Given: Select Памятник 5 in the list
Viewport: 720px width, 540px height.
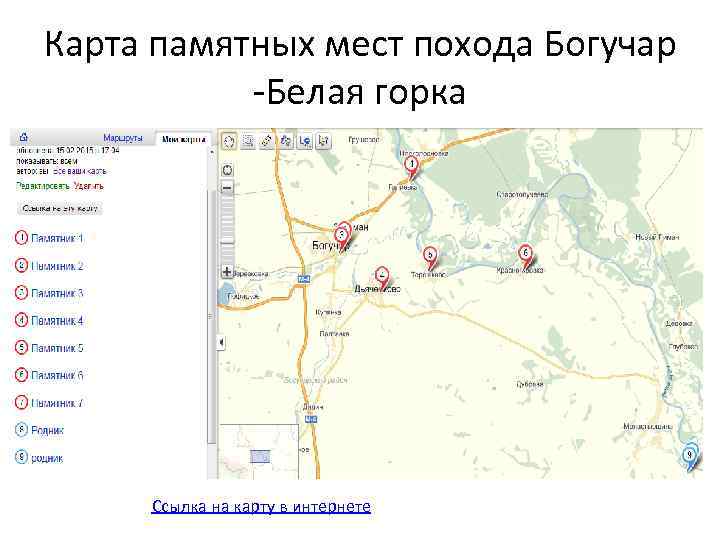Looking at the screenshot, I should tap(57, 348).
